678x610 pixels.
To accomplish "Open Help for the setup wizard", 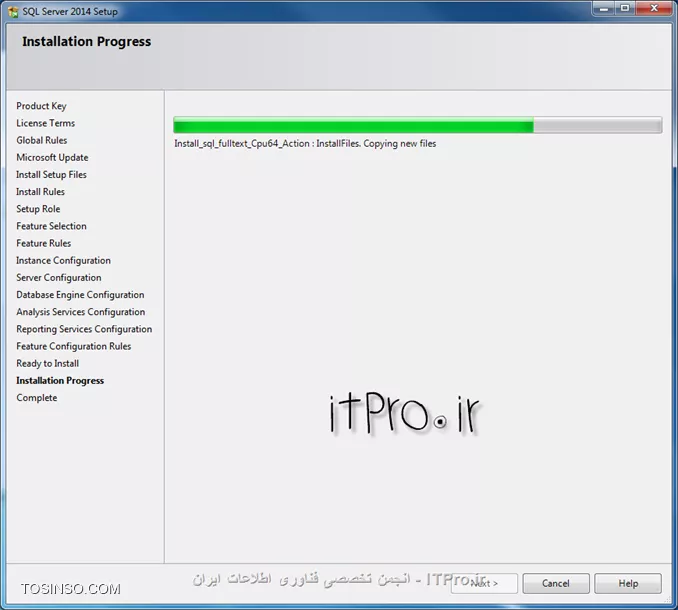I will [628, 583].
